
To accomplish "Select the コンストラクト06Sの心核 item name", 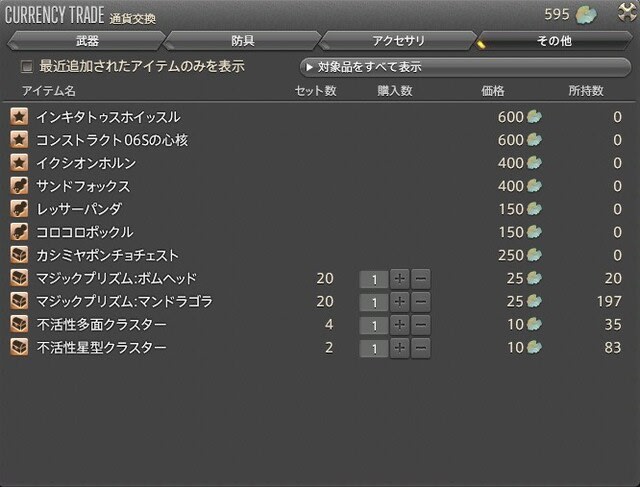I will pyautogui.click(x=112, y=140).
